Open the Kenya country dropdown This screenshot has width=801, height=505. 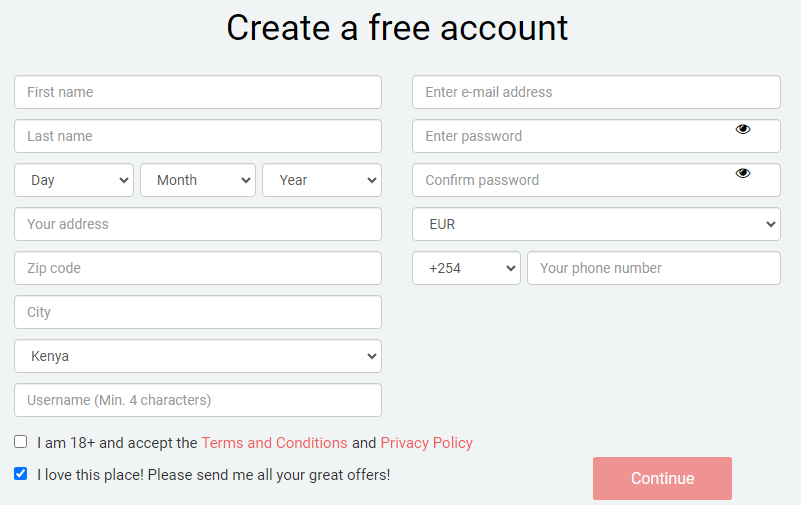(198, 356)
